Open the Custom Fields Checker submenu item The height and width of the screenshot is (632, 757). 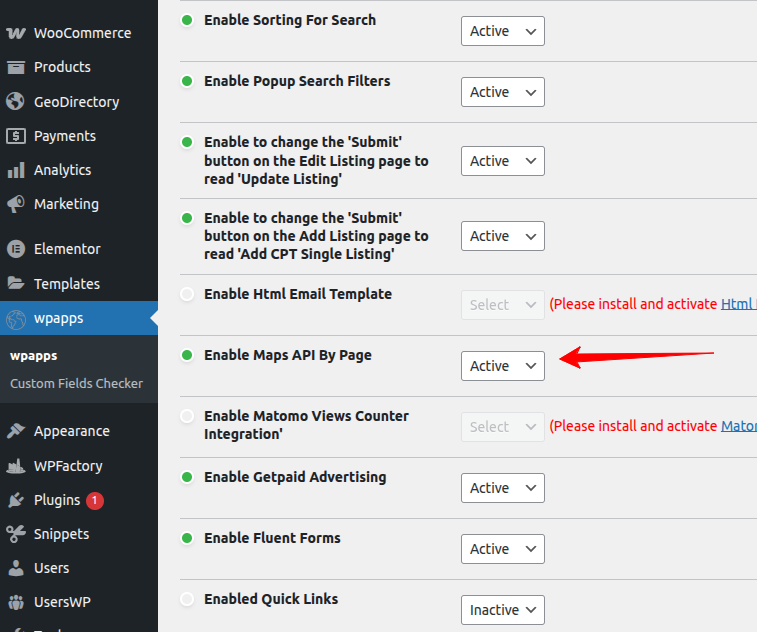76,383
